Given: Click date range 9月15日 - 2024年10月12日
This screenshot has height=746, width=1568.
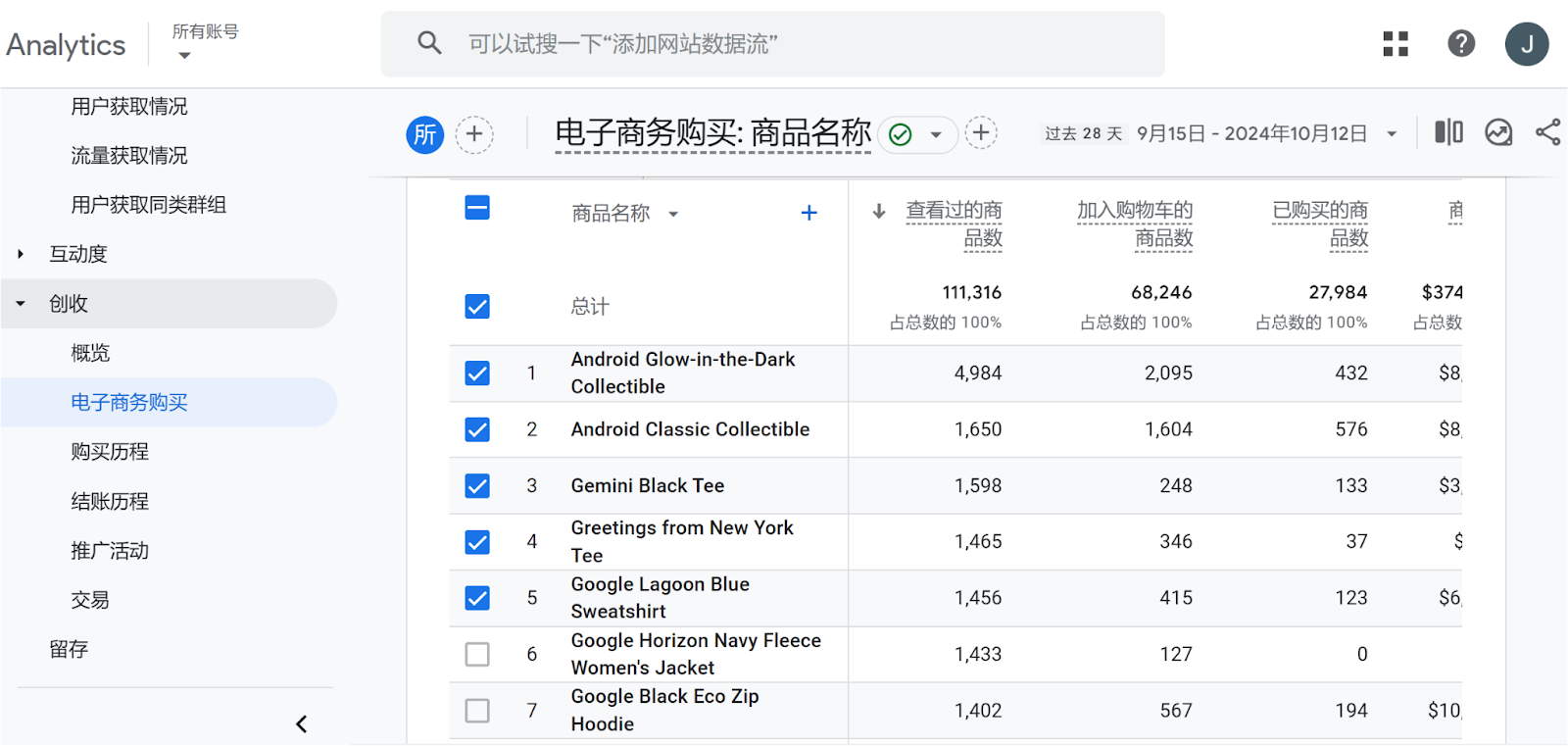Looking at the screenshot, I should click(x=1251, y=133).
